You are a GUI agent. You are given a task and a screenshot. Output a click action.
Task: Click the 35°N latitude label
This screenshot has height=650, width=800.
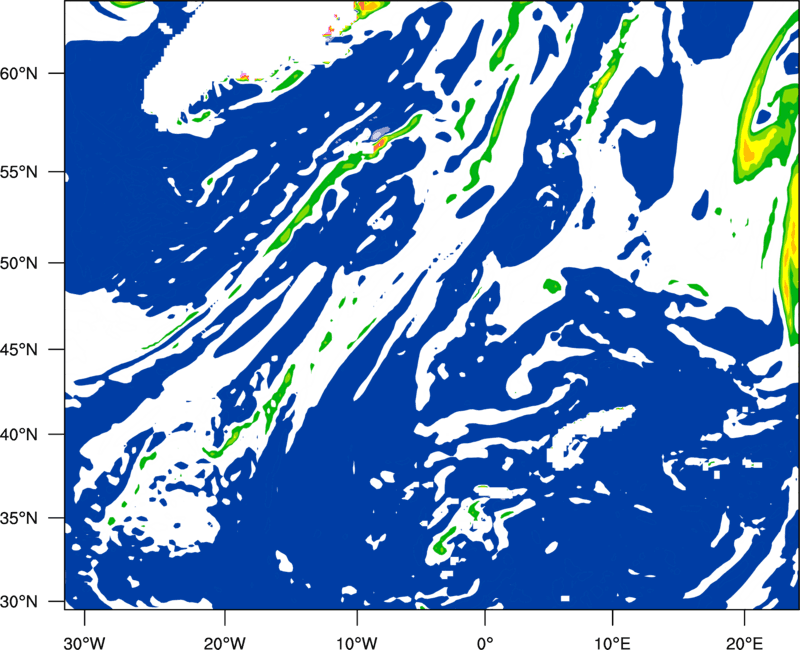click(19, 518)
